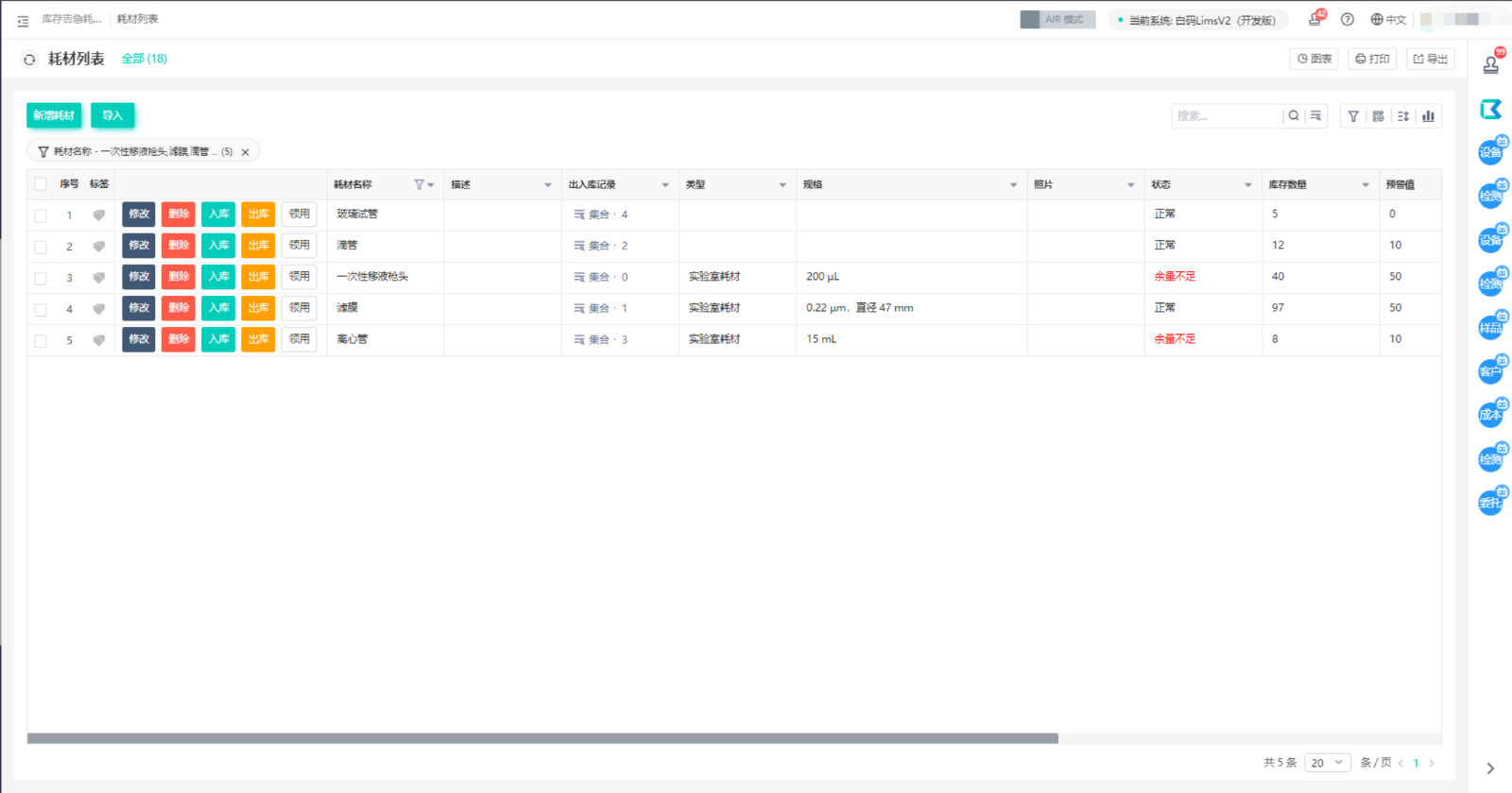
Task: Open the filter funnel tool in the toolbar
Action: pos(1353,116)
